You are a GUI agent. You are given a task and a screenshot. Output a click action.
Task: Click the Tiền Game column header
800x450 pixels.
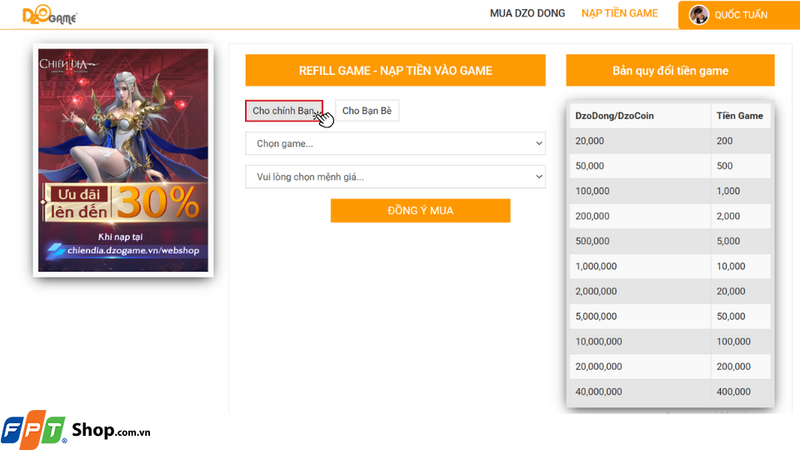pos(741,116)
